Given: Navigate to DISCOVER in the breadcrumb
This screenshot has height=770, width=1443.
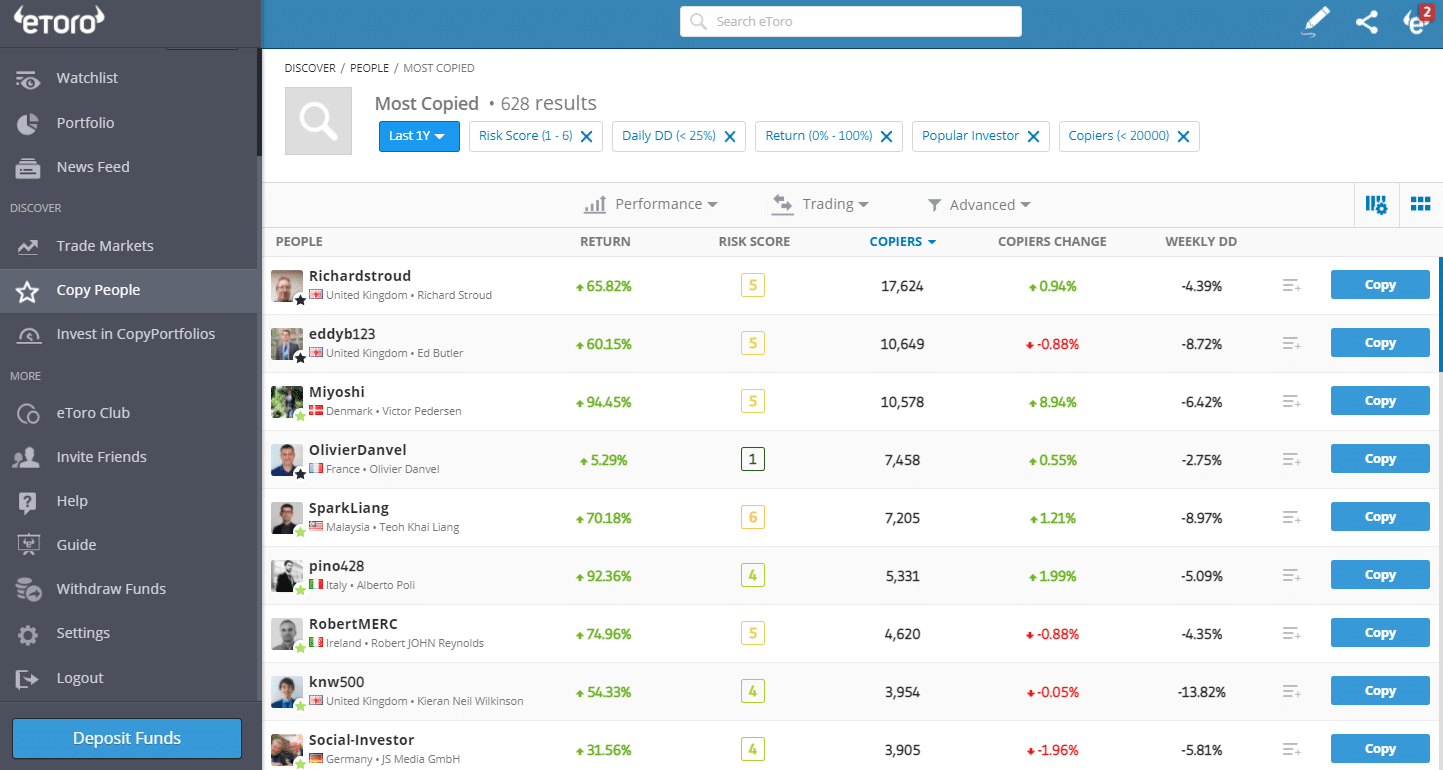Looking at the screenshot, I should [x=310, y=67].
